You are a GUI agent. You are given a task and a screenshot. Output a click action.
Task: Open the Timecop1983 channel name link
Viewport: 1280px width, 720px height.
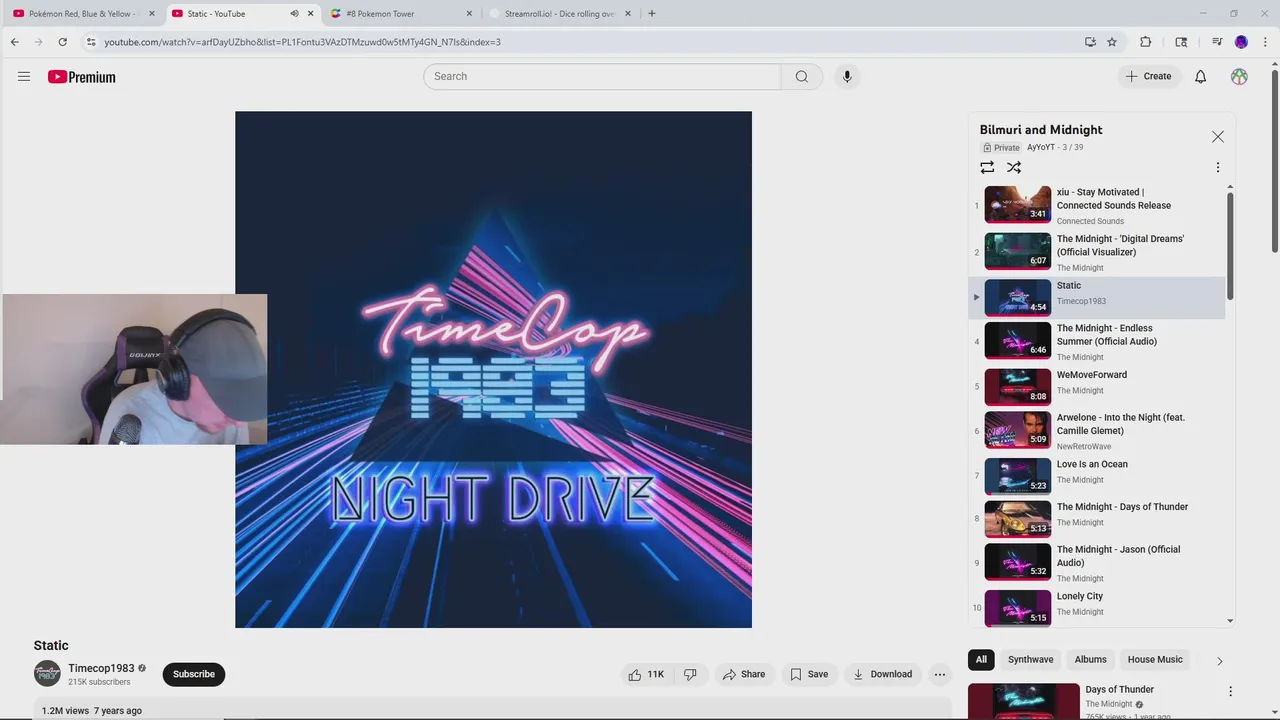101,668
